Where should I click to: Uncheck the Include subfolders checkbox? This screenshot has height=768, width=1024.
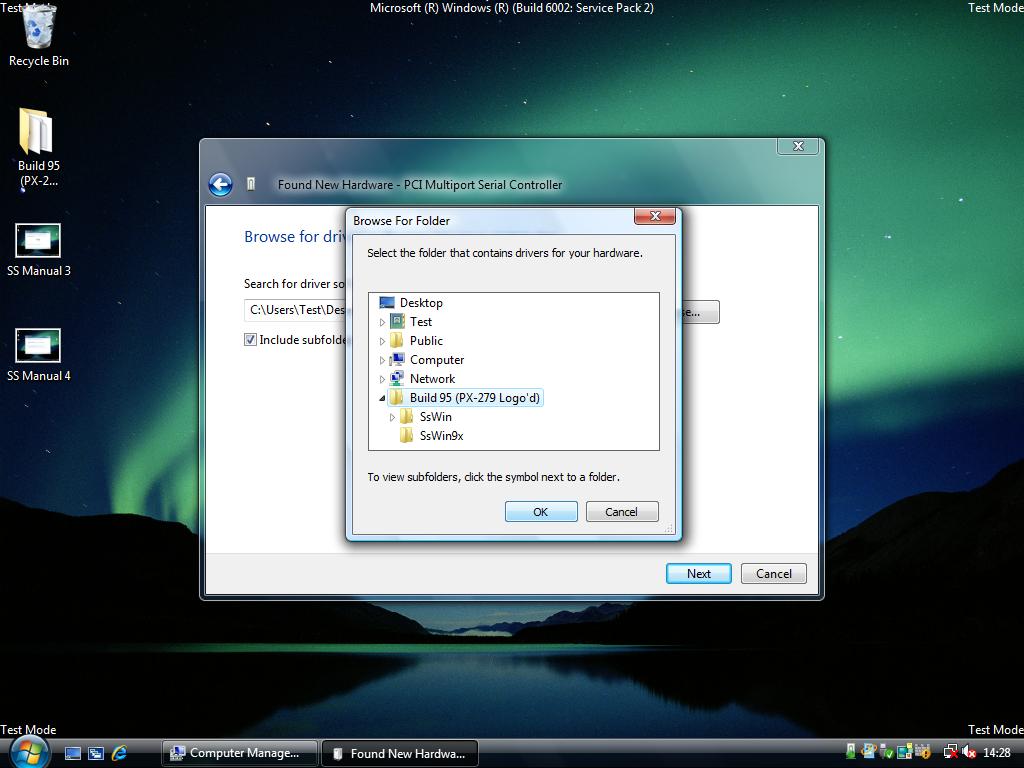250,340
